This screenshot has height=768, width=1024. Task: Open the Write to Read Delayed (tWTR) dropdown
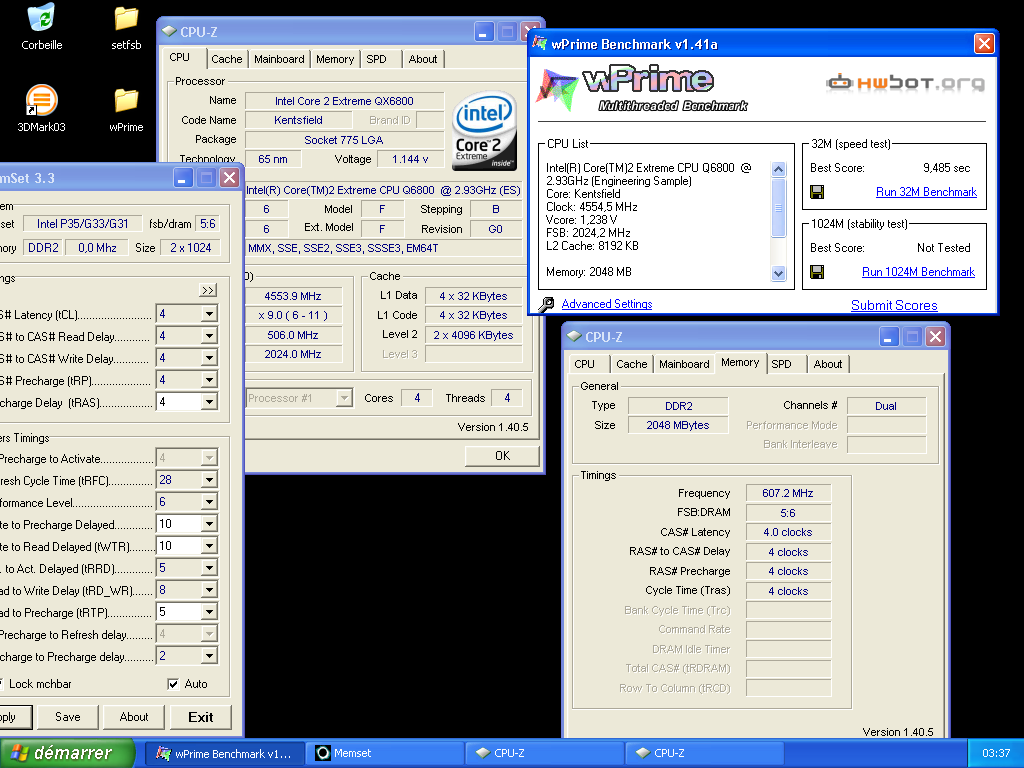(209, 546)
